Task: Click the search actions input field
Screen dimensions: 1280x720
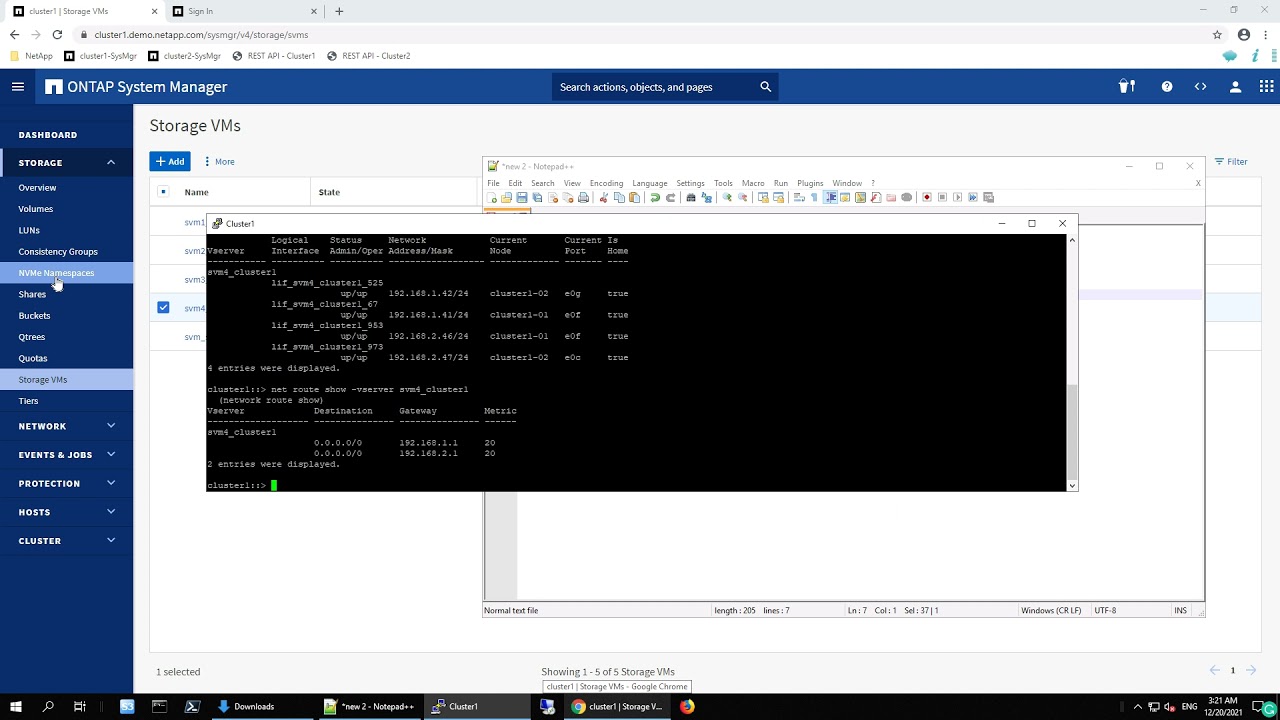Action: (655, 87)
